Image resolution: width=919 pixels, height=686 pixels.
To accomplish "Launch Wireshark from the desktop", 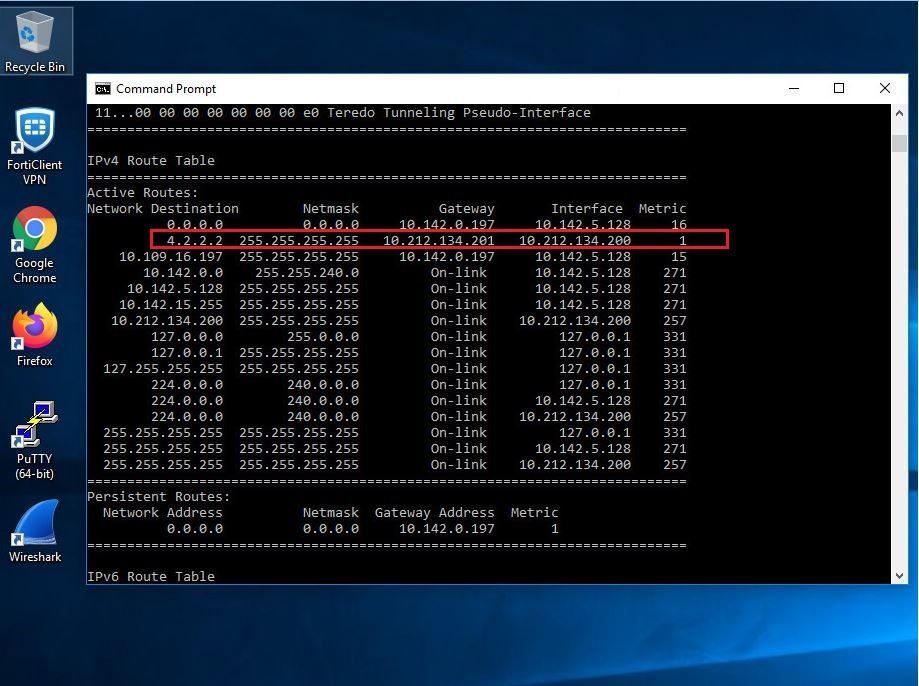I will coord(35,531).
